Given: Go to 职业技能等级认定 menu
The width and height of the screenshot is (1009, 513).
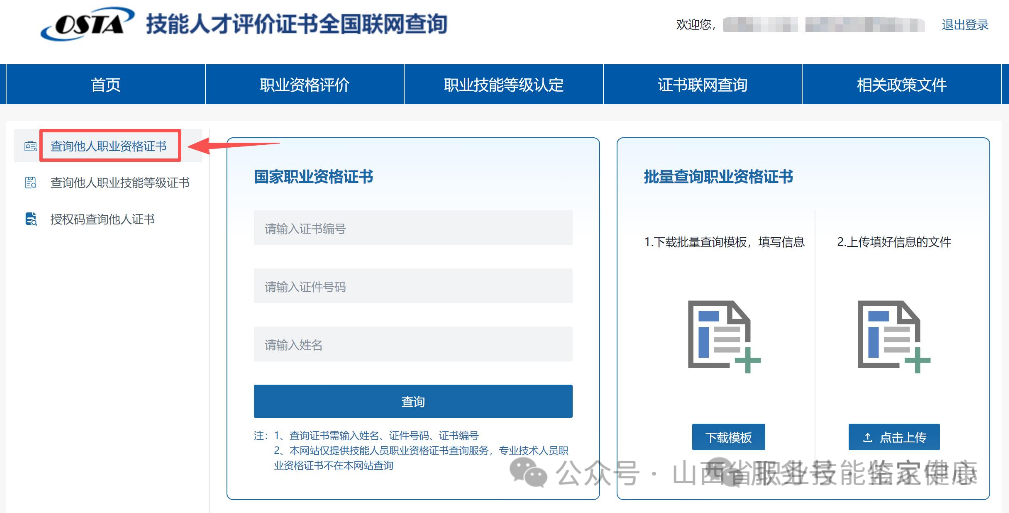Looking at the screenshot, I should point(504,85).
